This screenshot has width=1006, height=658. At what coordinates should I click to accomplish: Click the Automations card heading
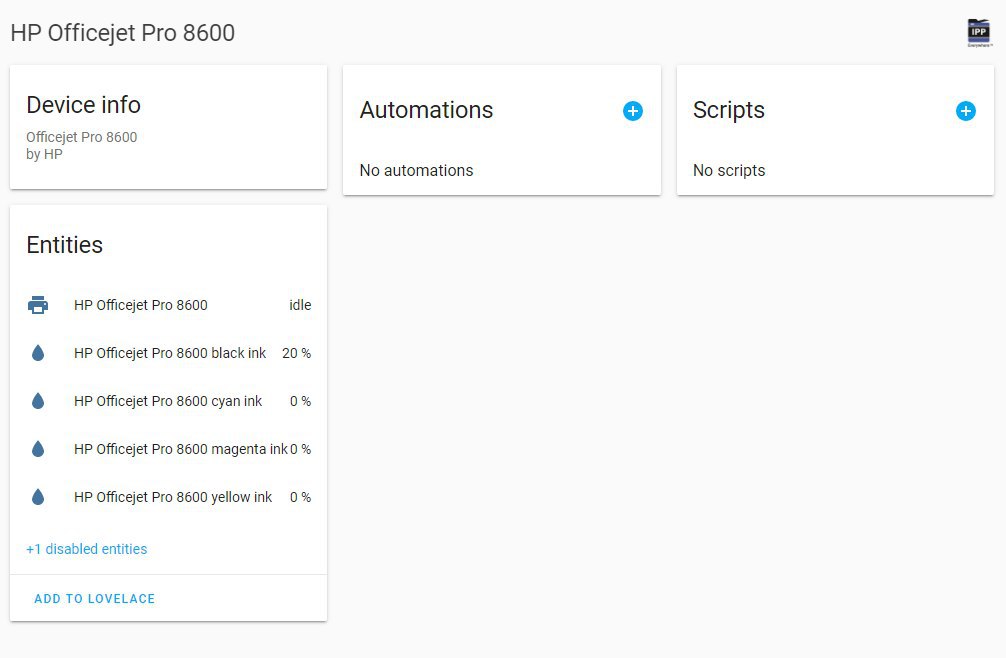click(x=426, y=110)
